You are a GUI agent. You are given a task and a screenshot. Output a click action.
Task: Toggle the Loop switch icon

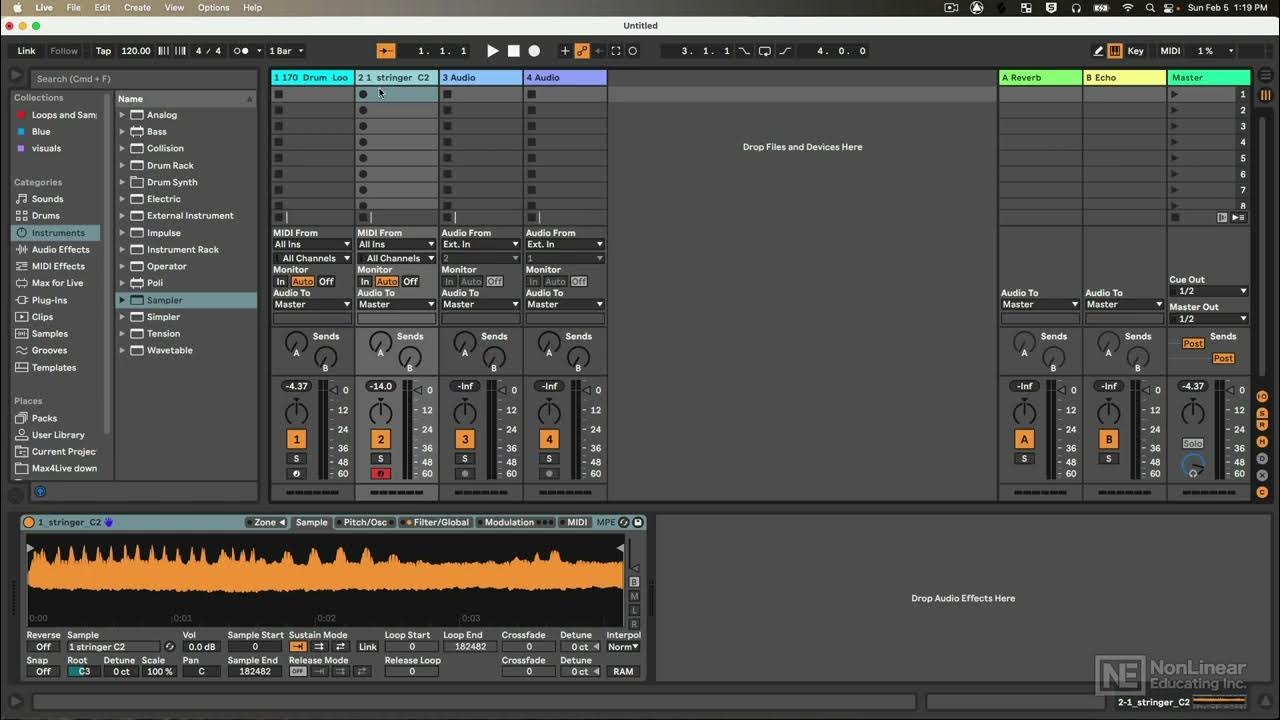(765, 51)
